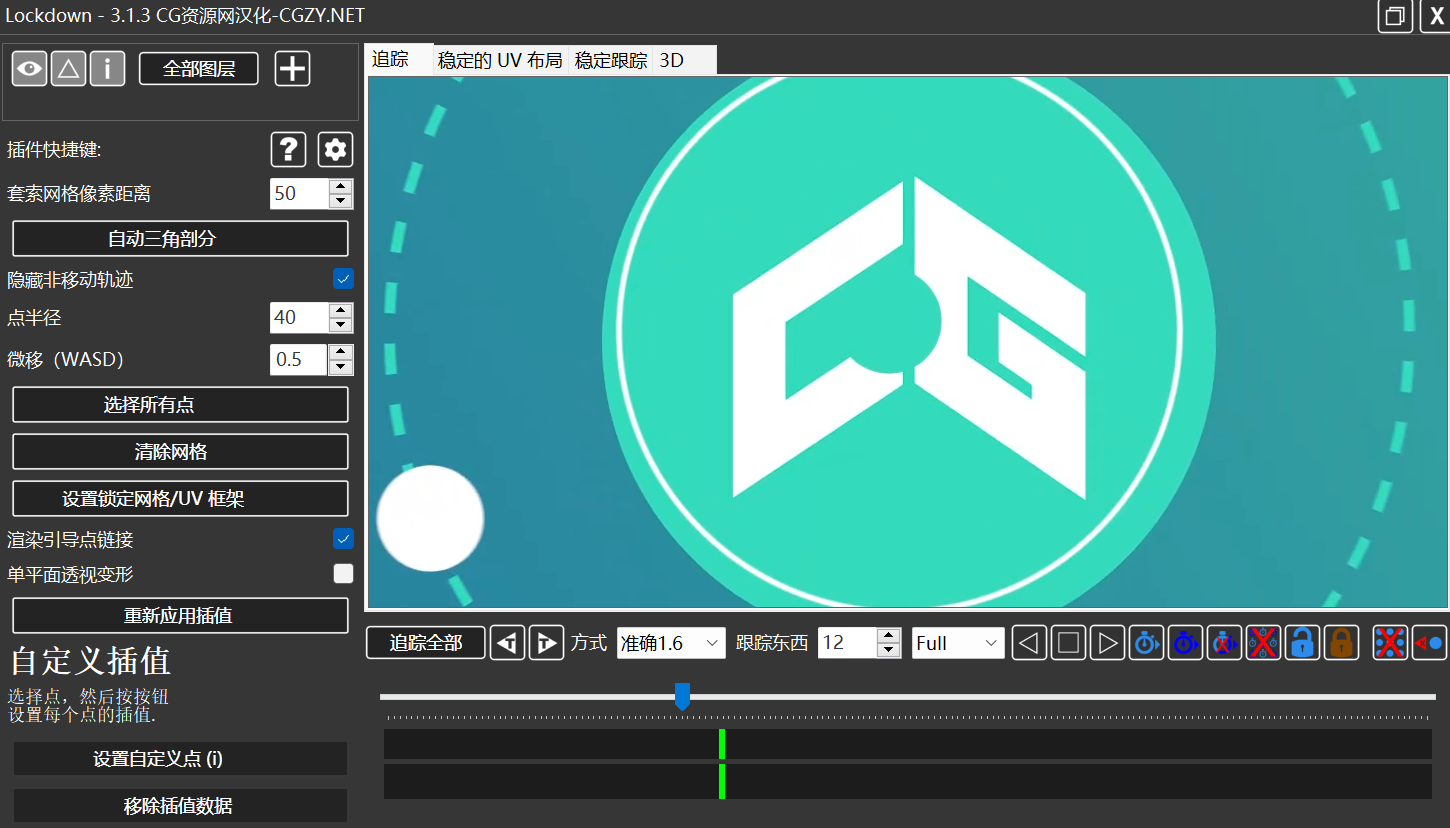Click the red arrow blue dot icon

[1429, 642]
